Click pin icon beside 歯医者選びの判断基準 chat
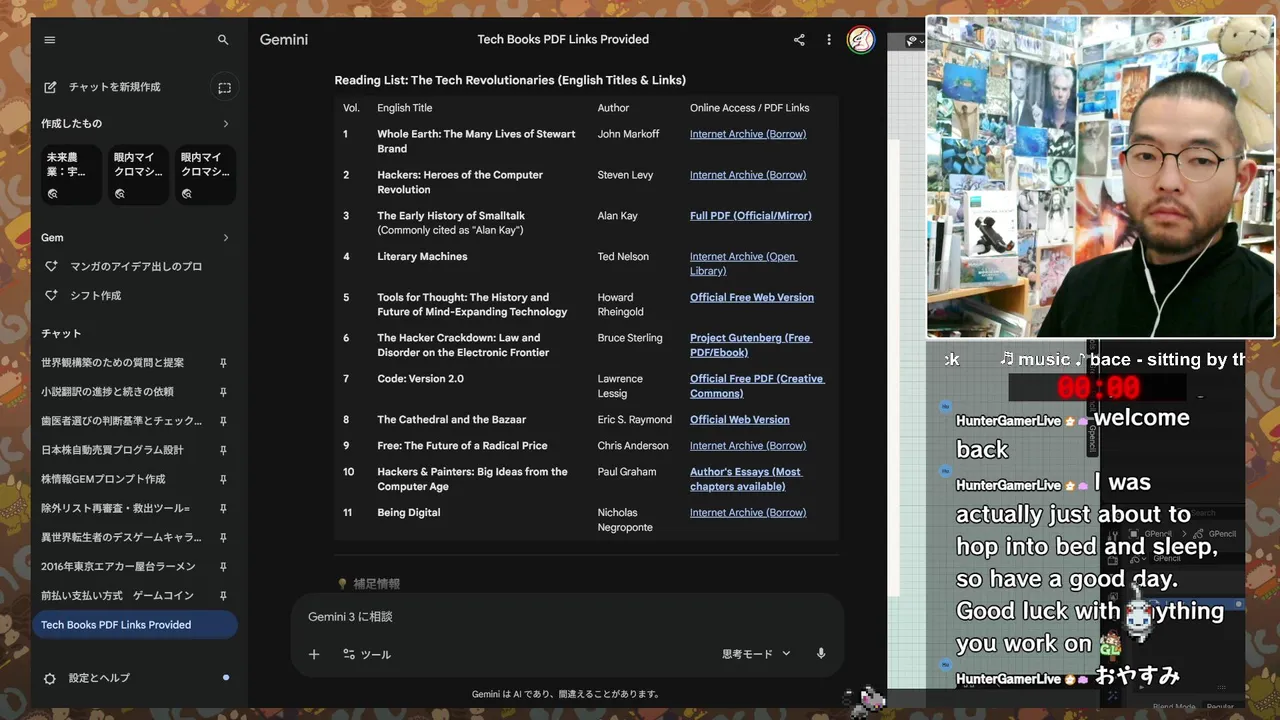Viewport: 1280px width, 720px height. [x=223, y=421]
